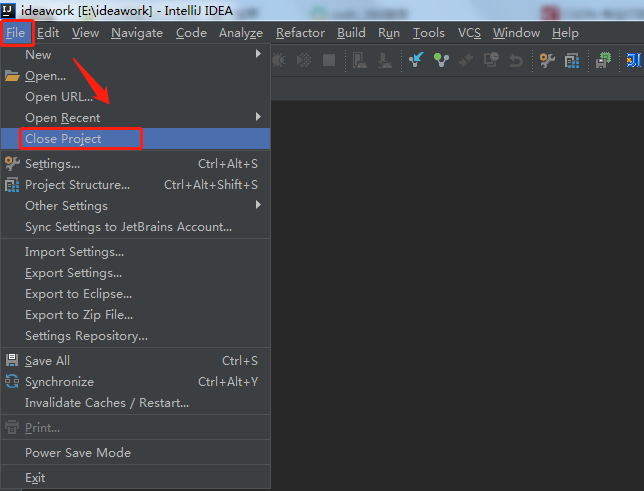Viewport: 644px width, 491px height.
Task: Open the View menu
Action: [x=85, y=33]
